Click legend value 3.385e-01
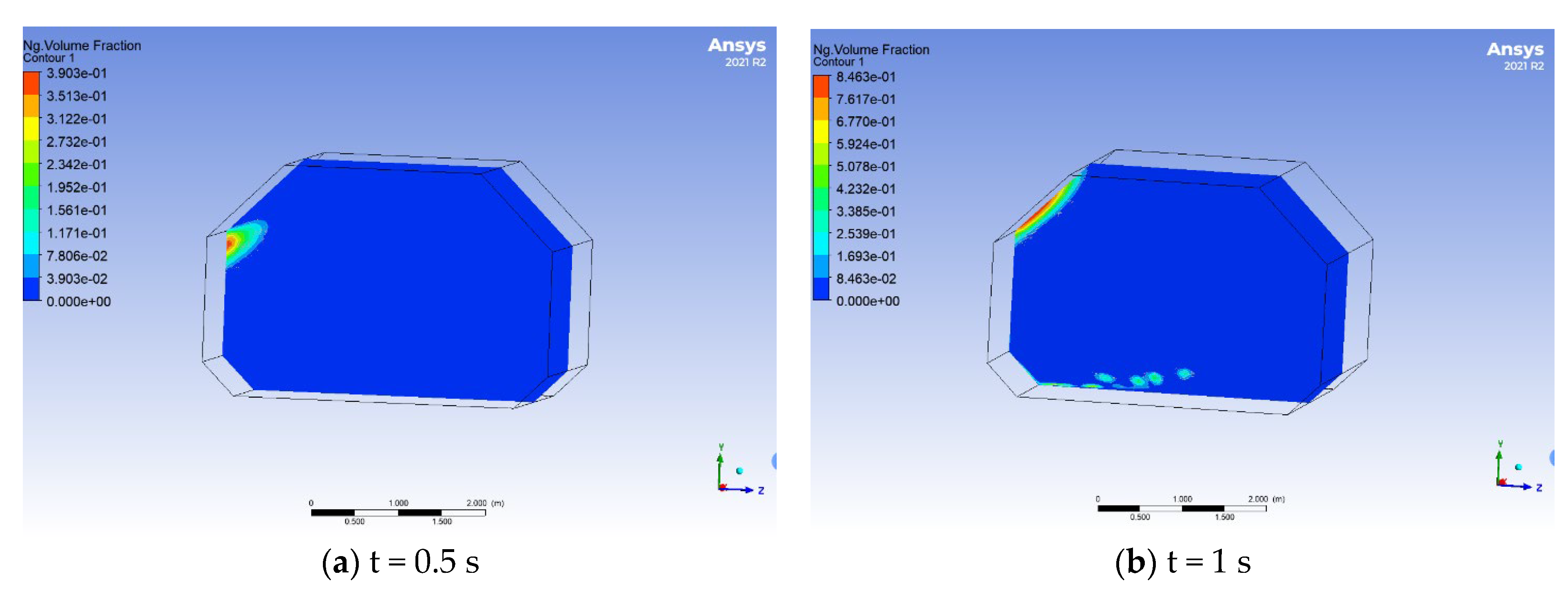Screen dimensions: 1568x592 coord(866,211)
